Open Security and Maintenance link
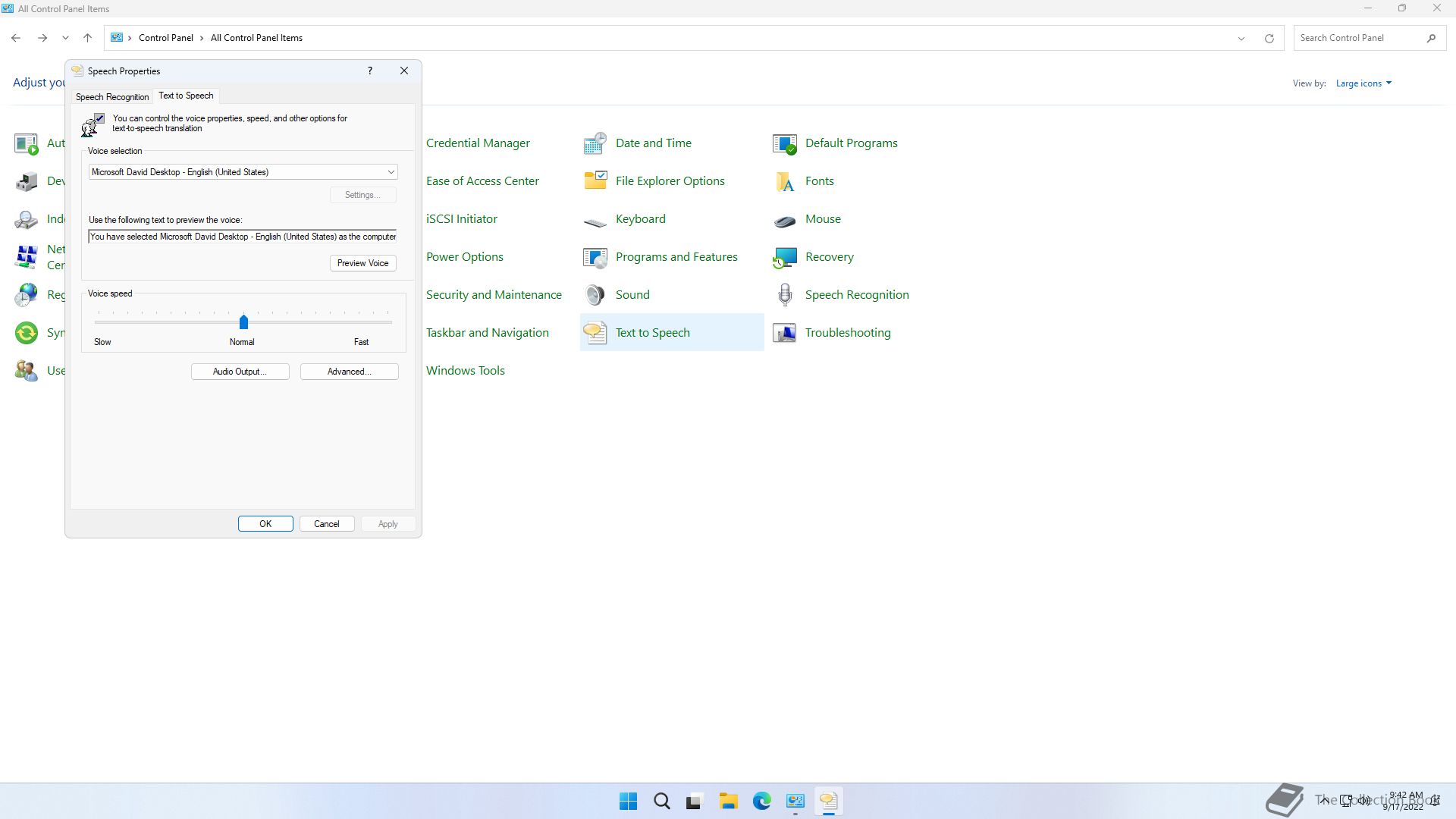Screen dimensions: 1456x819 click(494, 294)
